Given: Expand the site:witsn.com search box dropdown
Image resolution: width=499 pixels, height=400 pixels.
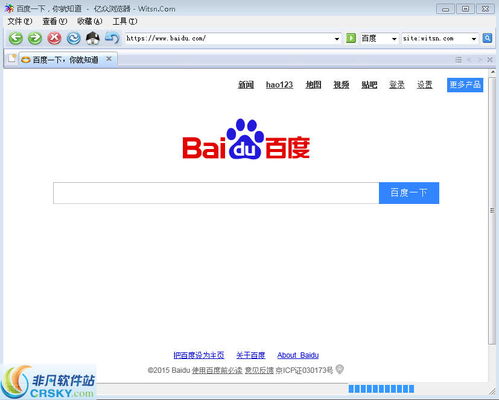Looking at the screenshot, I should click(x=474, y=39).
